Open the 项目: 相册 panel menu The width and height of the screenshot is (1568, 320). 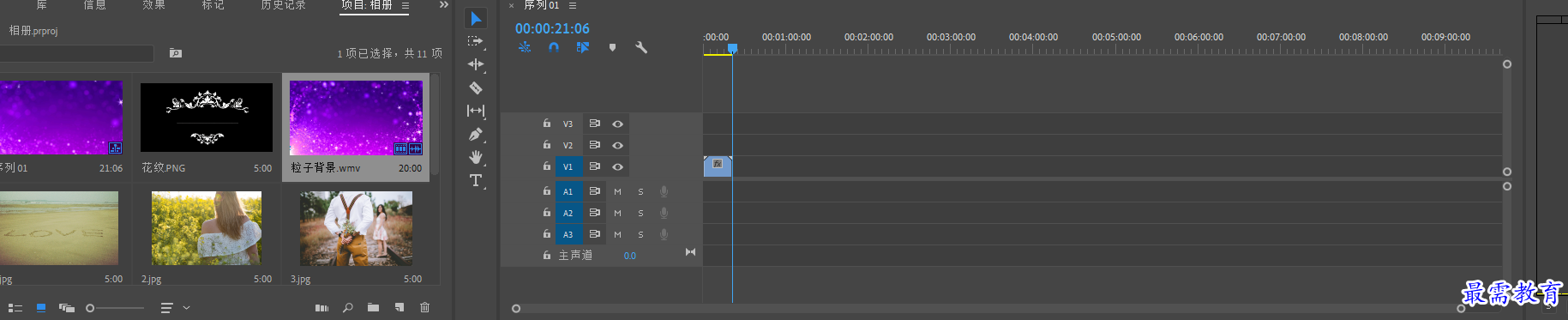406,6
